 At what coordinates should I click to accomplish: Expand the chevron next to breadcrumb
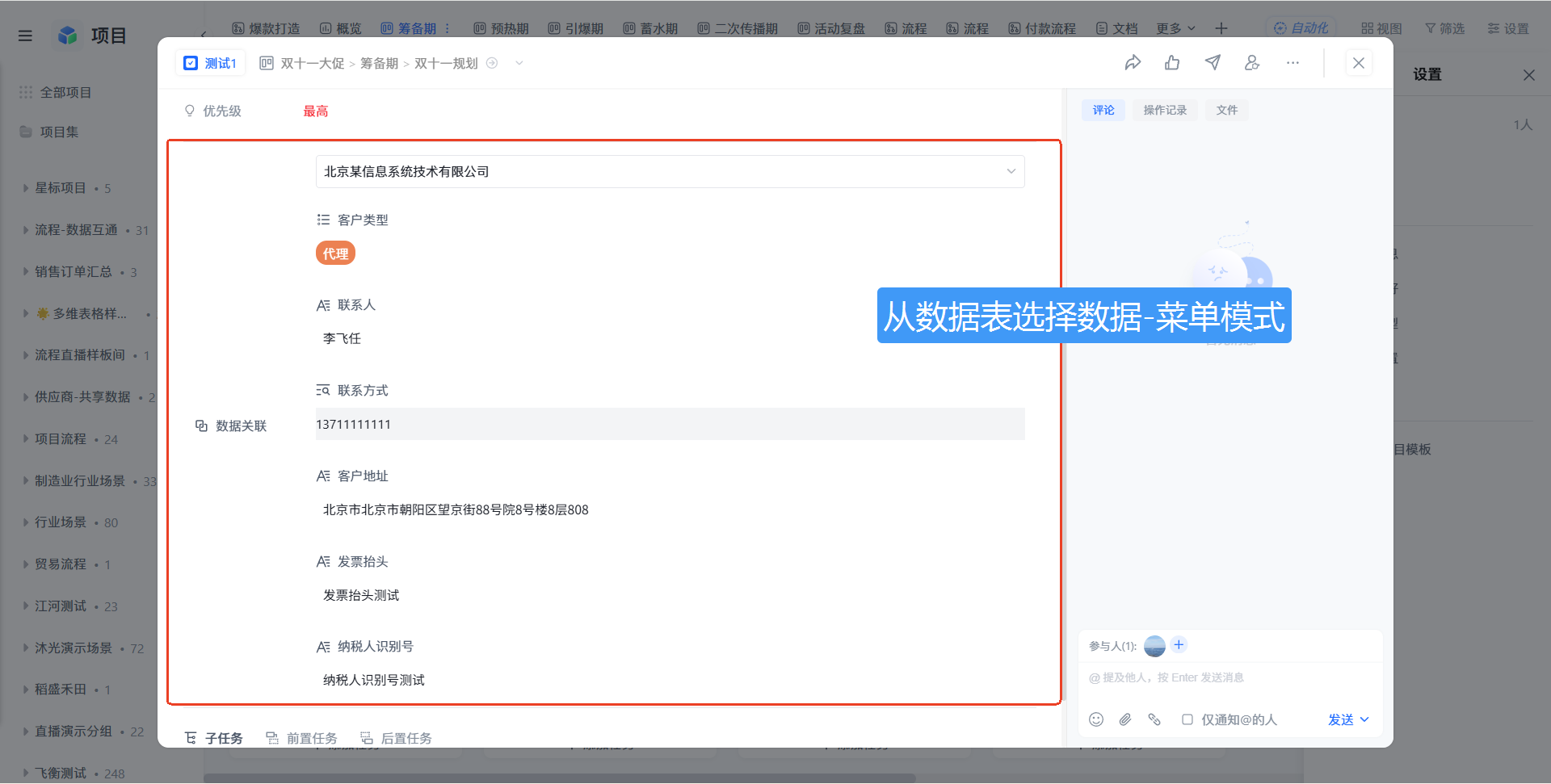519,63
